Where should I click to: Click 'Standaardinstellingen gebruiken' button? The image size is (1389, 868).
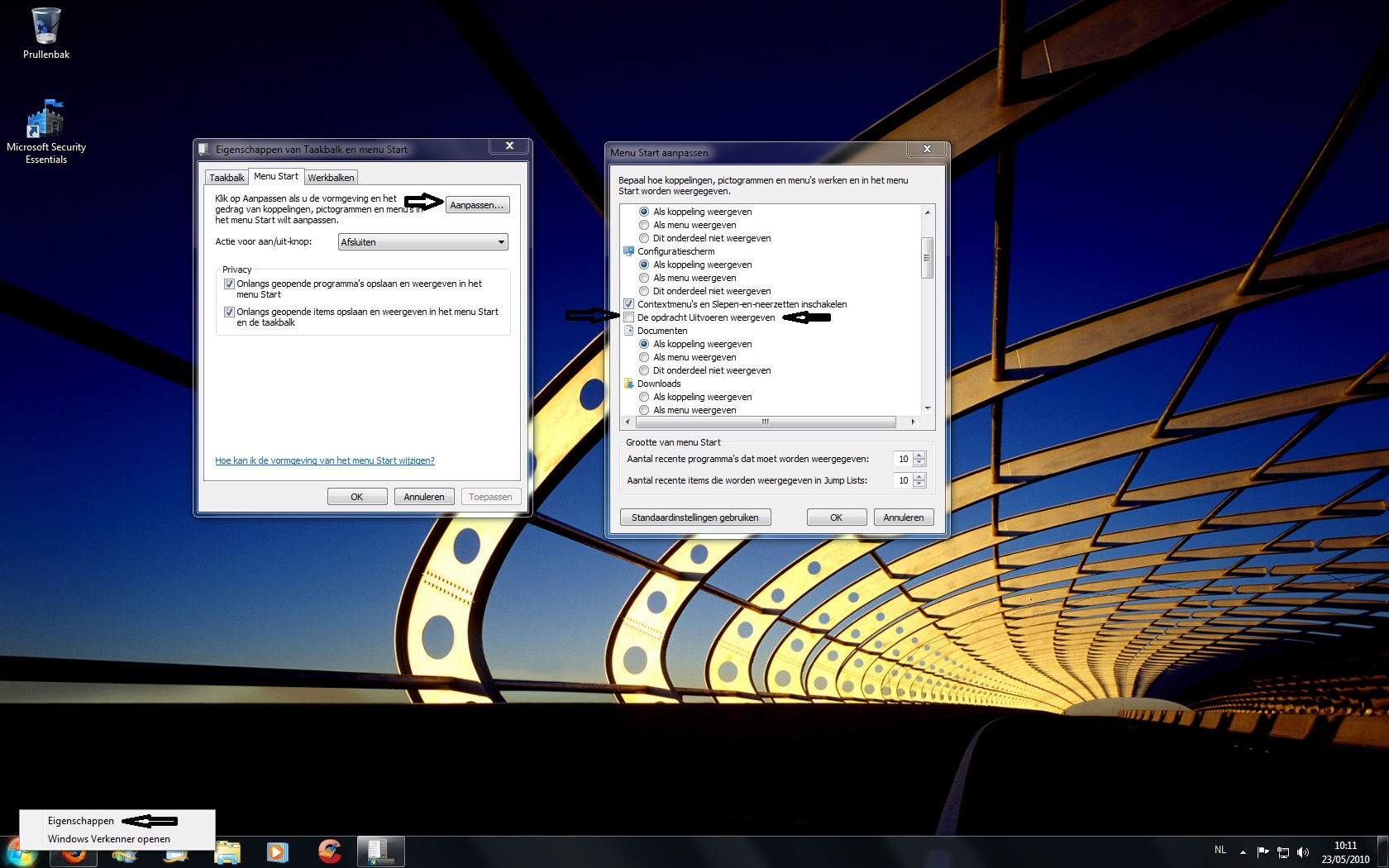click(695, 517)
